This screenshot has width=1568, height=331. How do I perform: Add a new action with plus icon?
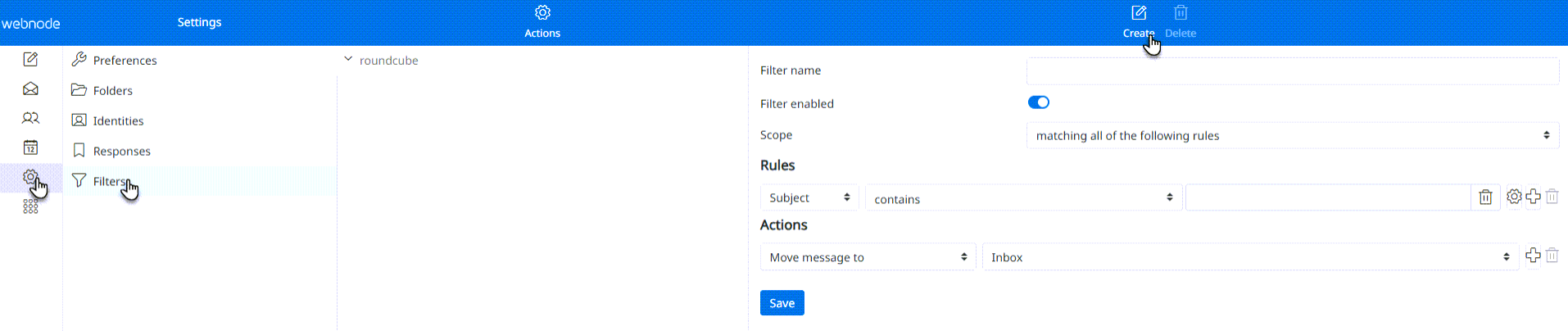click(1533, 256)
